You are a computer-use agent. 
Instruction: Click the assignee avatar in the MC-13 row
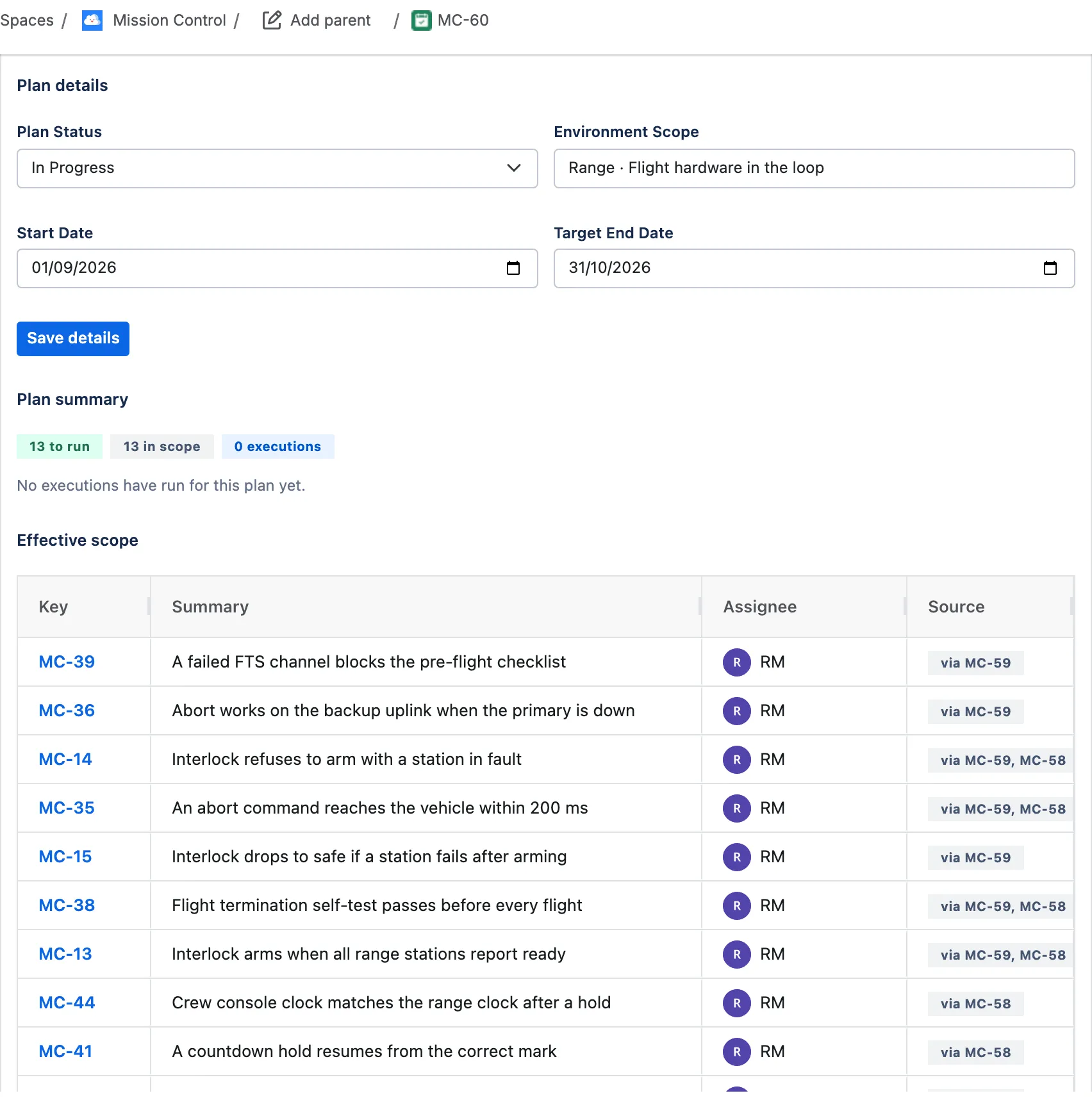pos(737,955)
